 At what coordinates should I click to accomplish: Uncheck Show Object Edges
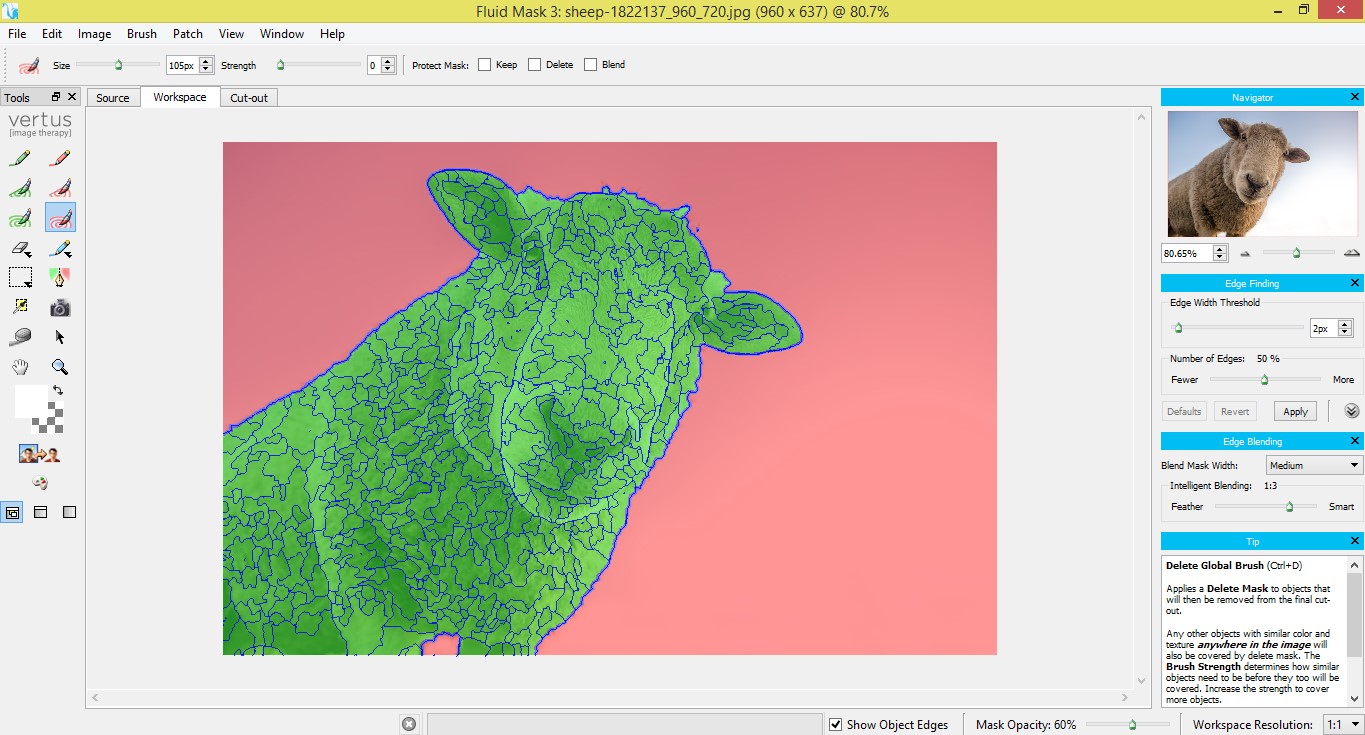tap(835, 724)
